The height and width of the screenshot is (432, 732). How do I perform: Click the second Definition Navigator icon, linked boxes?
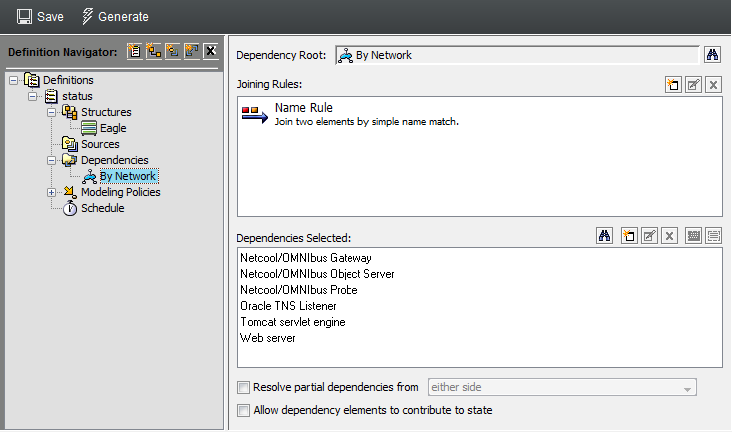click(x=154, y=51)
